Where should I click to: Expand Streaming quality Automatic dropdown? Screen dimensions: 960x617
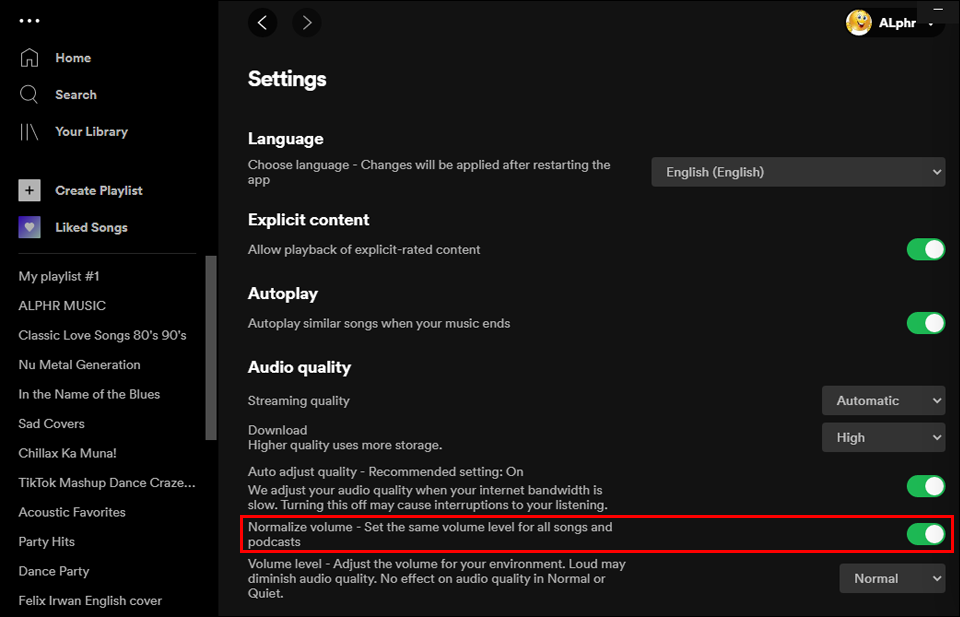(883, 401)
